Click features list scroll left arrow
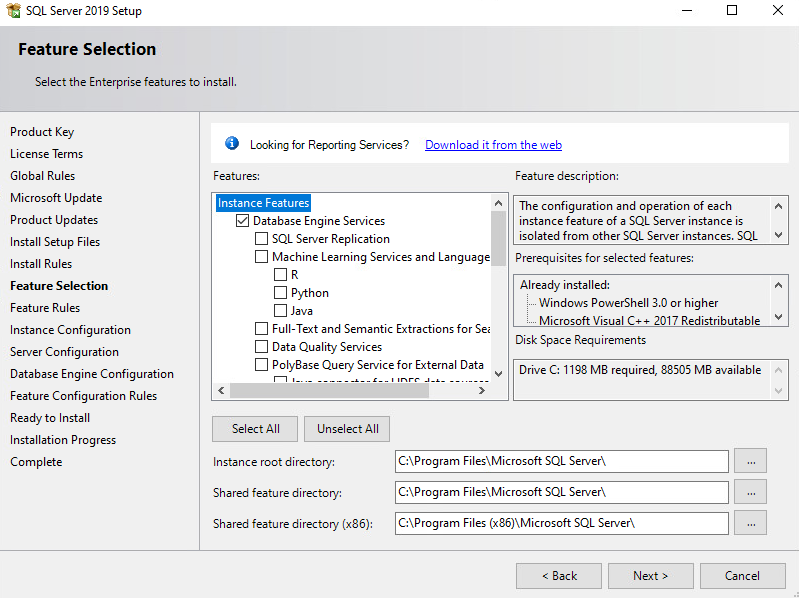The width and height of the screenshot is (799, 598). 221,391
